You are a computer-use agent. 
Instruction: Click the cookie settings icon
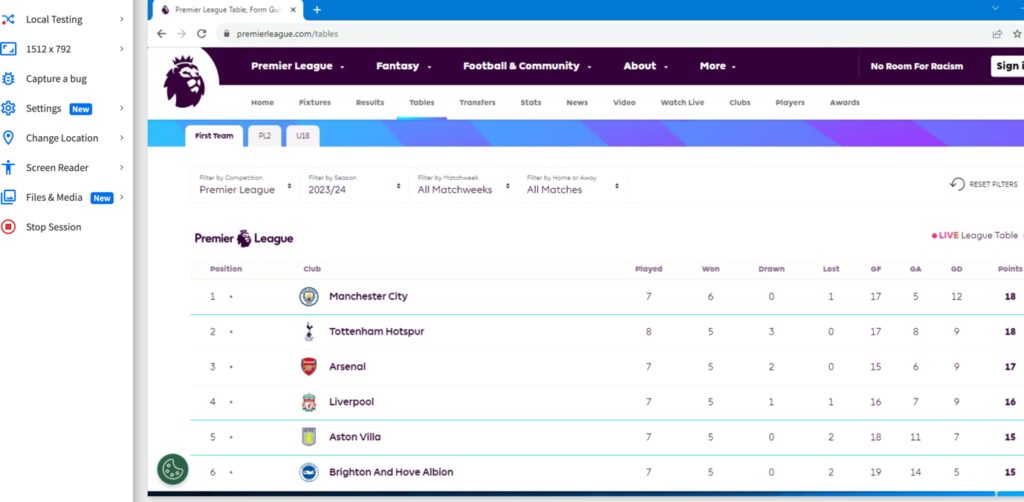pyautogui.click(x=172, y=469)
